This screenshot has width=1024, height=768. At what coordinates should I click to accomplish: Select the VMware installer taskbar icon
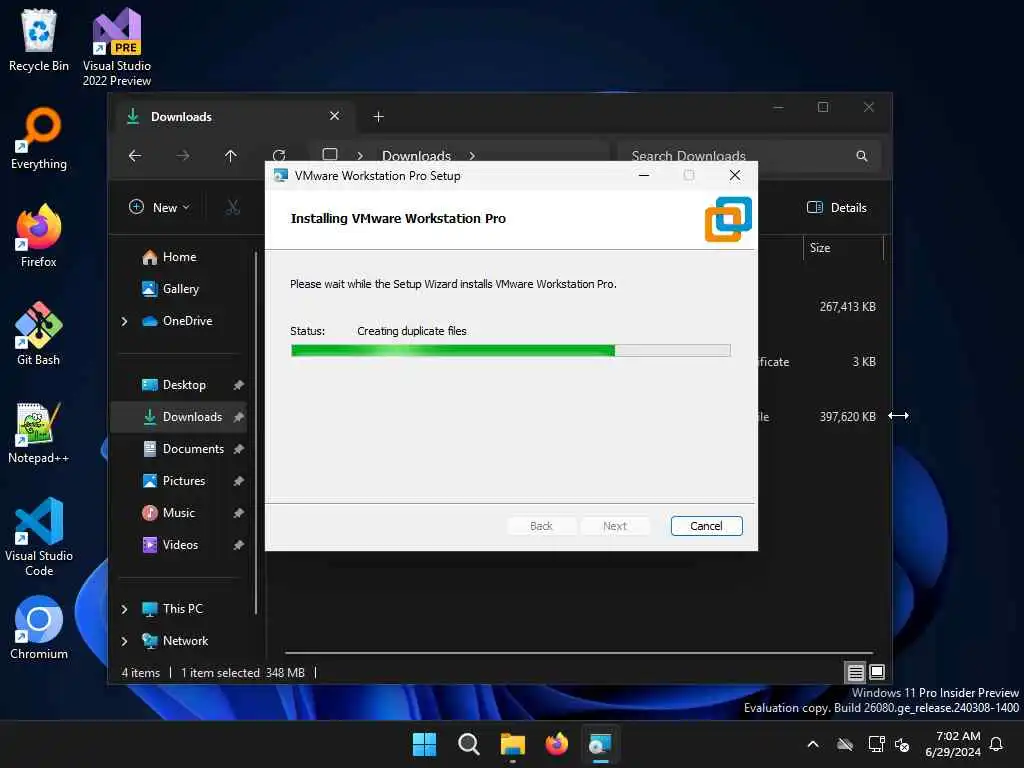click(600, 744)
